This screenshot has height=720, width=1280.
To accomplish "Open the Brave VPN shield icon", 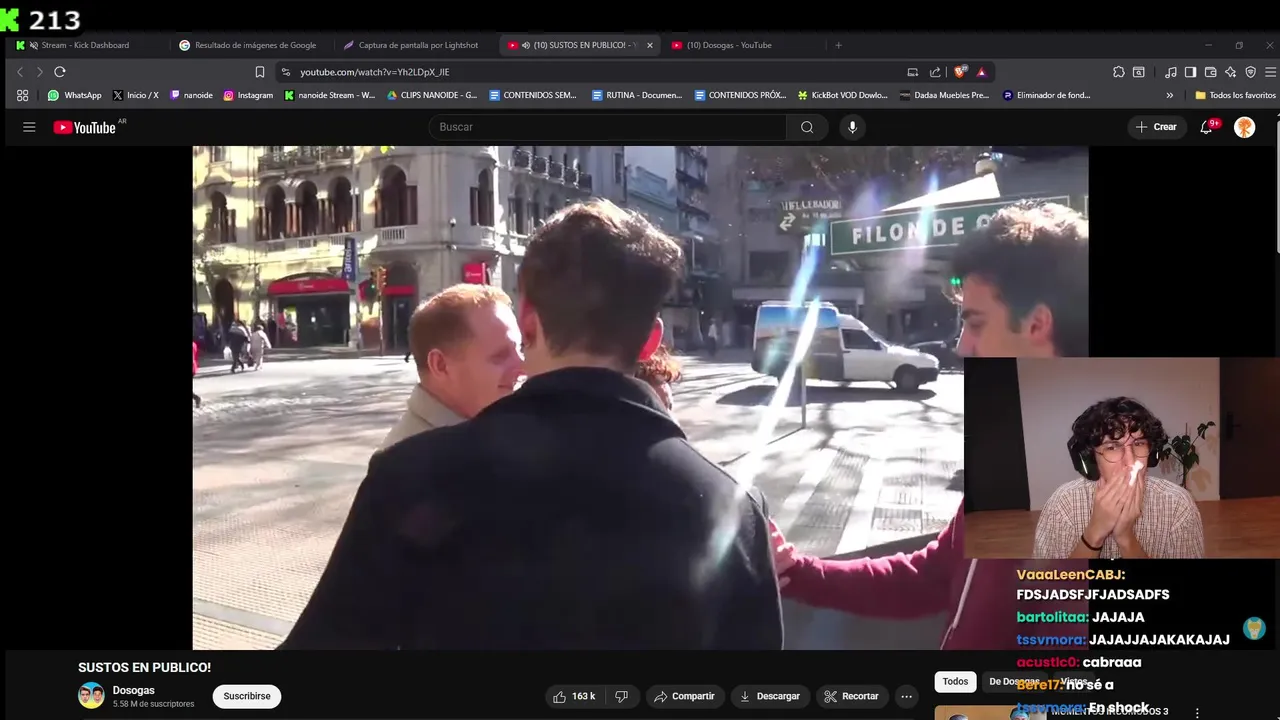I will pos(1250,72).
